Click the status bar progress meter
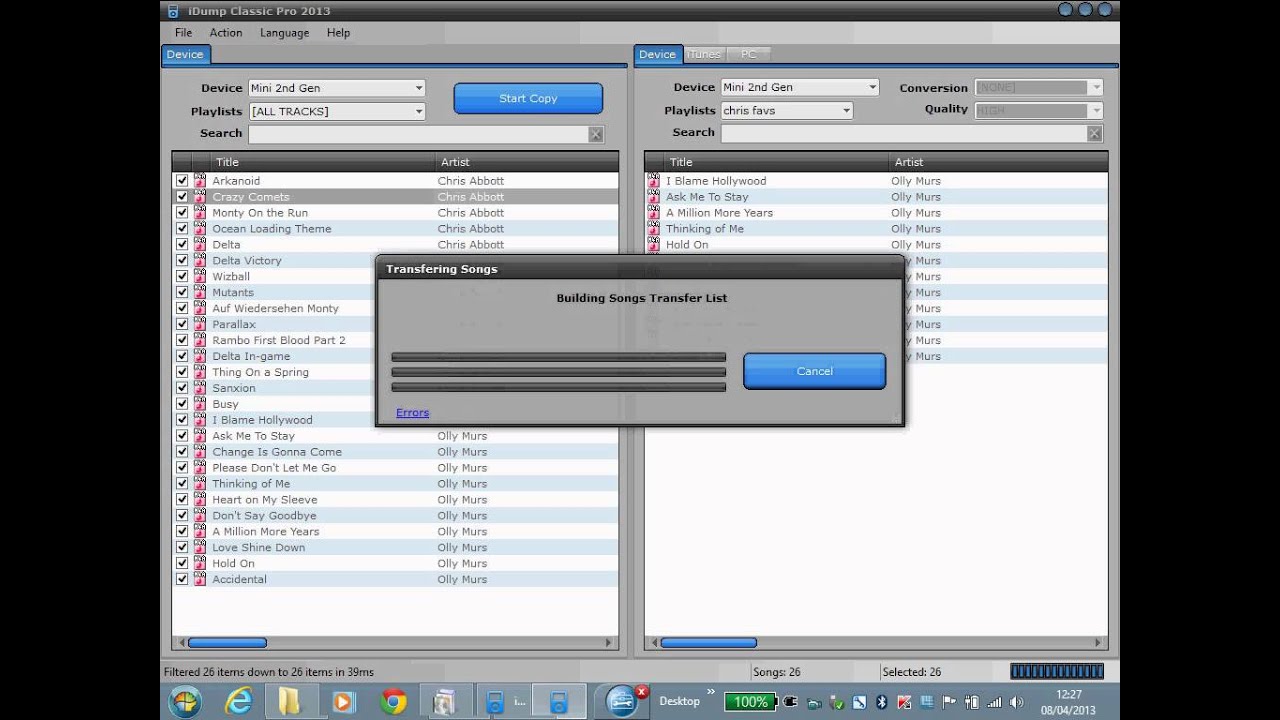The height and width of the screenshot is (720, 1280). coord(1057,672)
